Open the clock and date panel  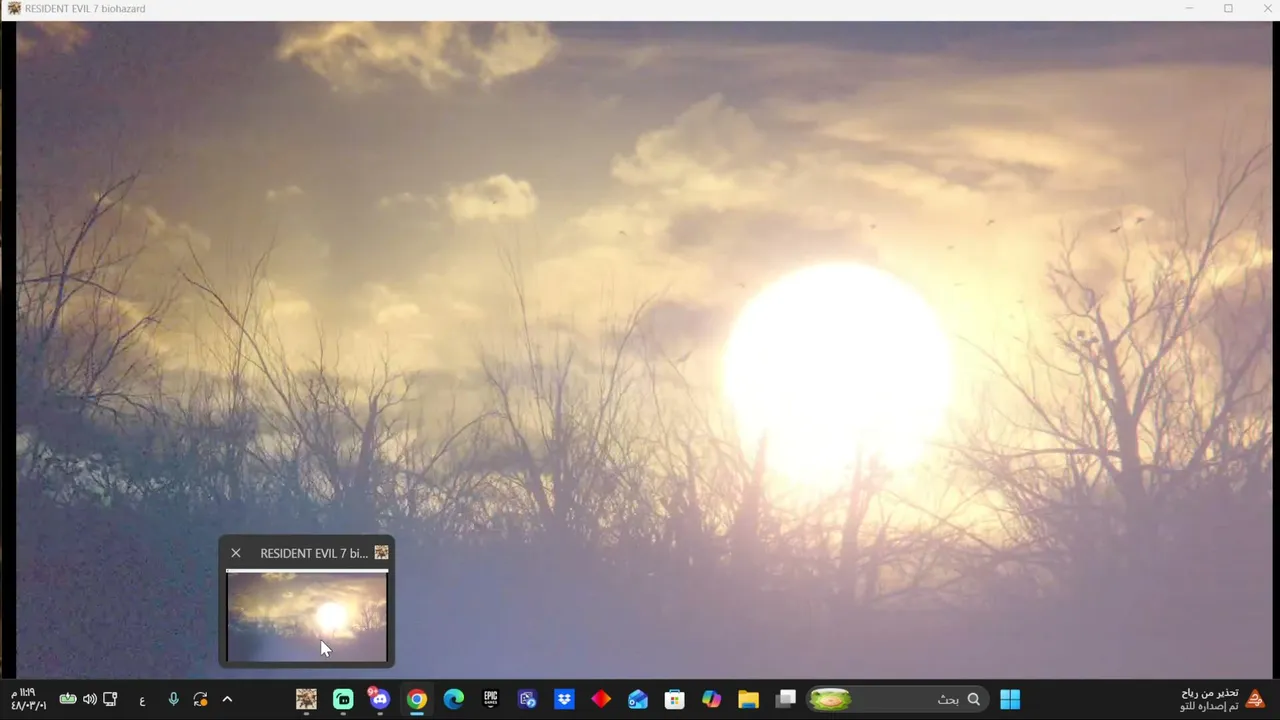click(x=28, y=699)
